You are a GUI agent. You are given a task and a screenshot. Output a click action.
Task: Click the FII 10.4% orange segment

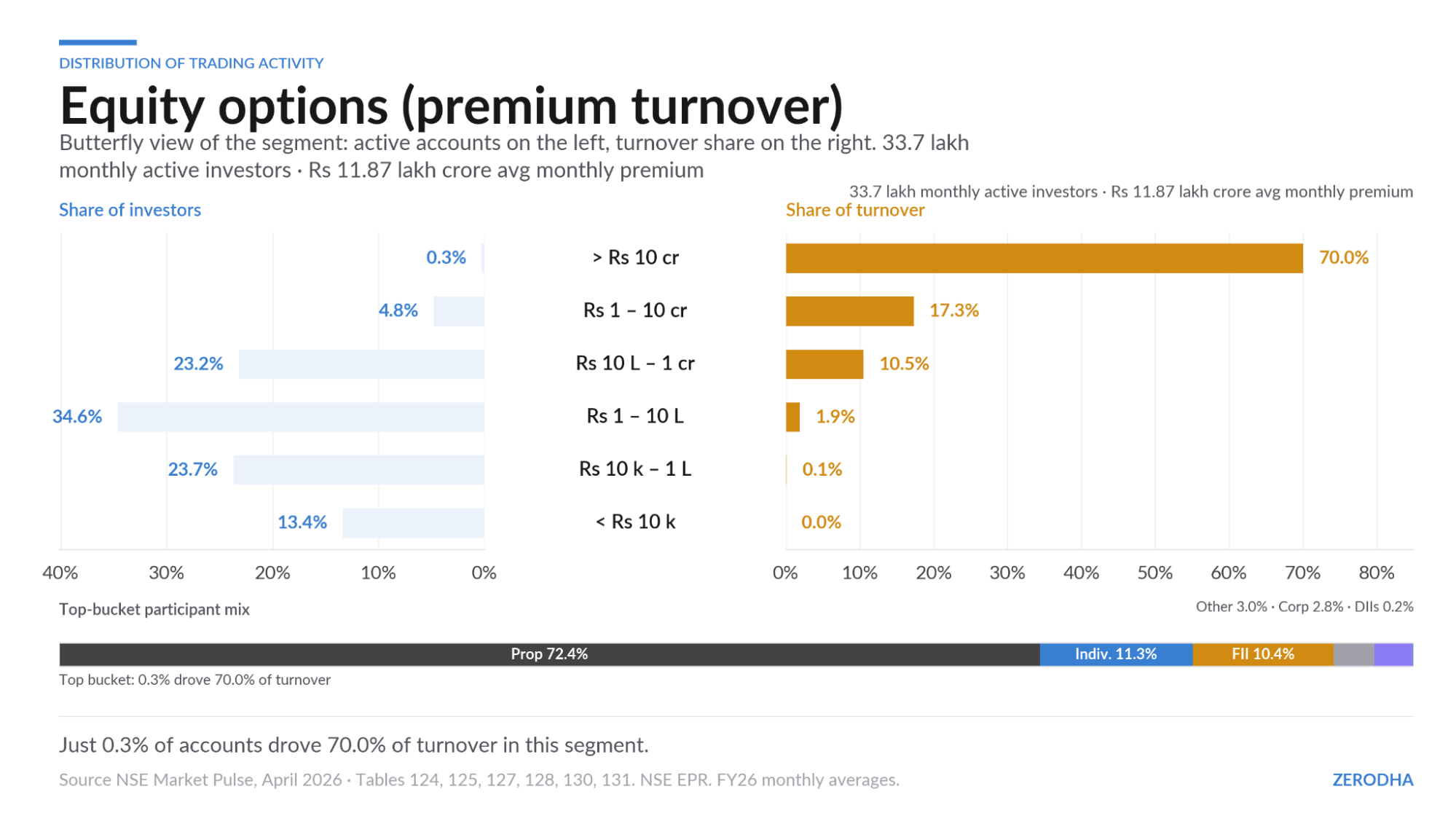[x=1262, y=654]
